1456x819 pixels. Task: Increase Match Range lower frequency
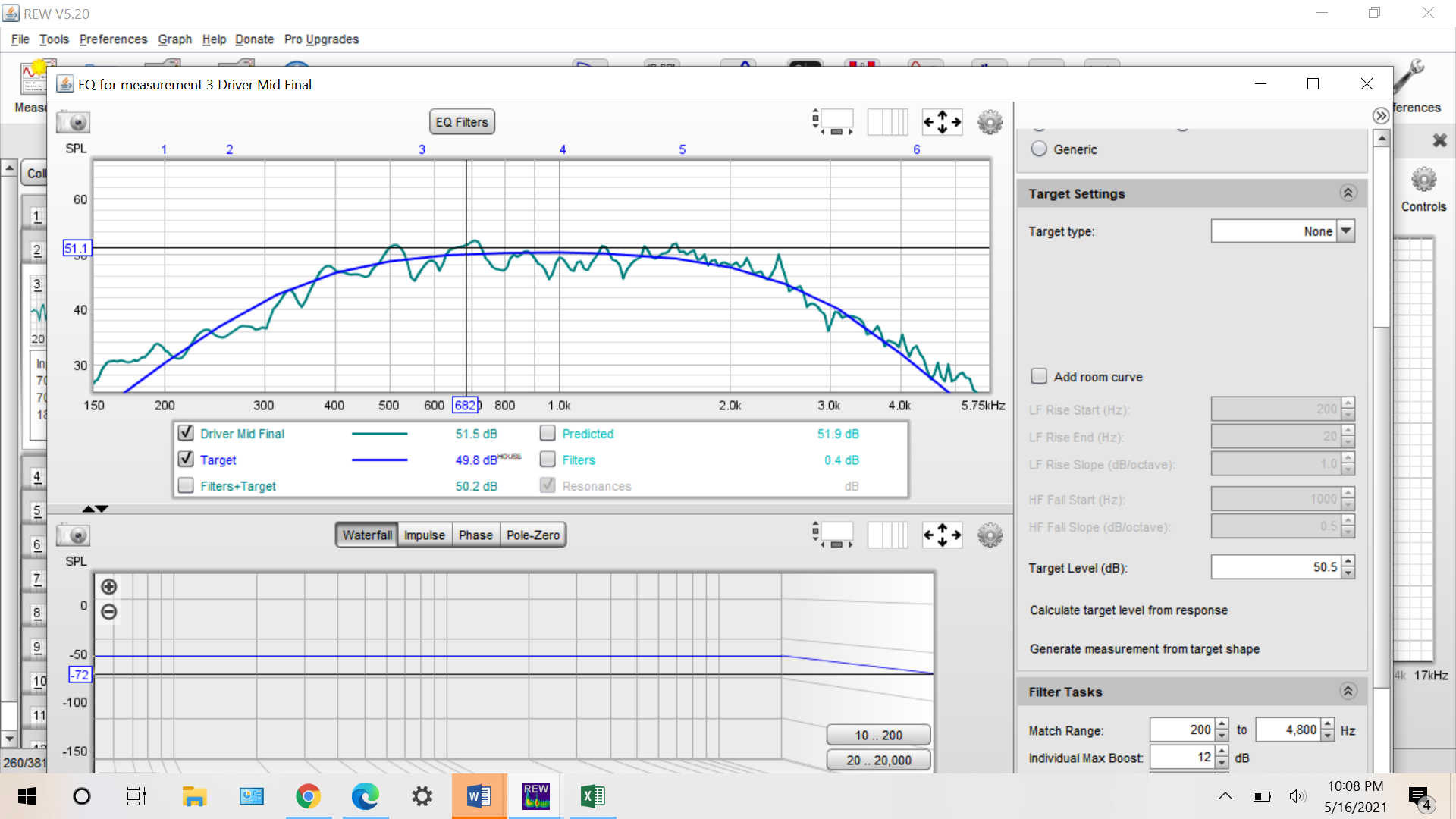1222,724
